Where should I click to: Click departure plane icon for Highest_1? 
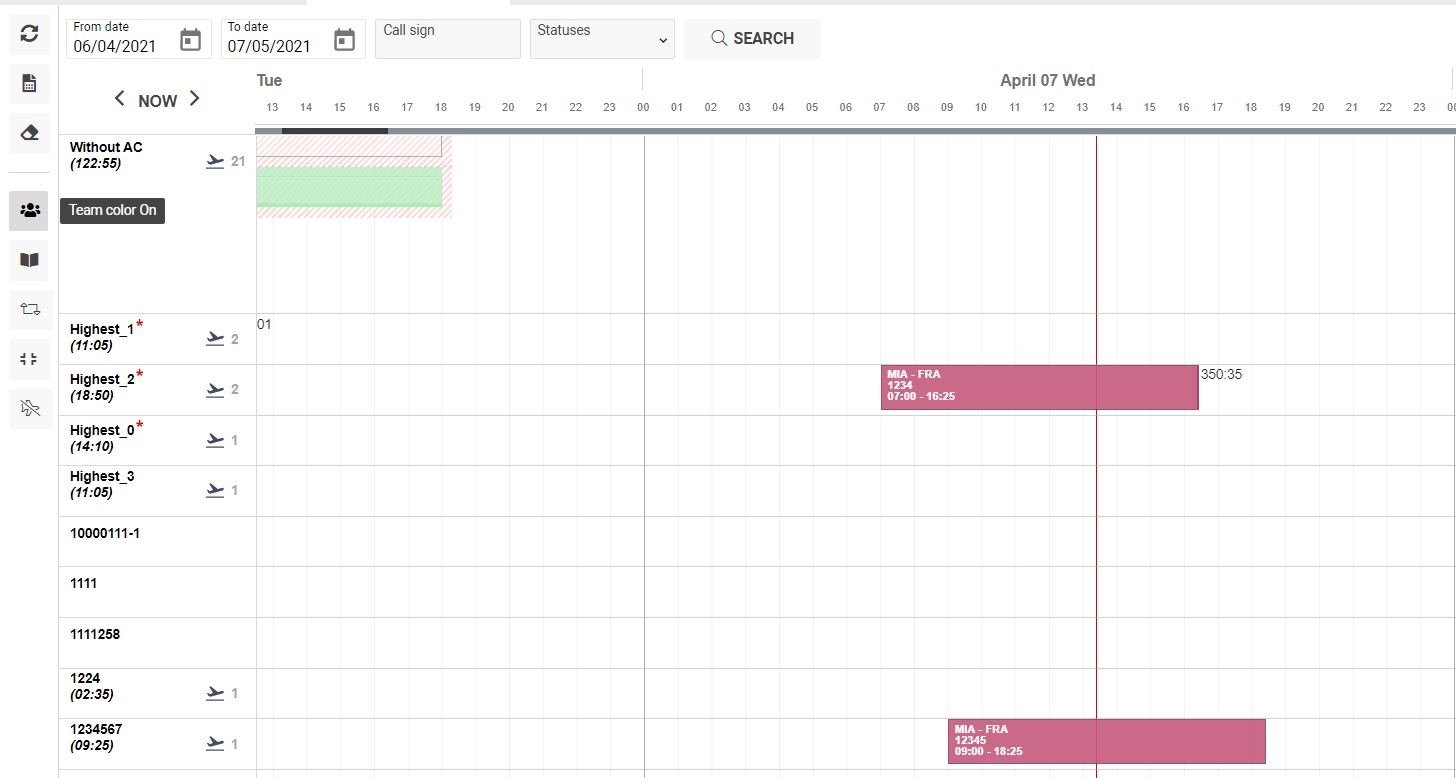215,339
